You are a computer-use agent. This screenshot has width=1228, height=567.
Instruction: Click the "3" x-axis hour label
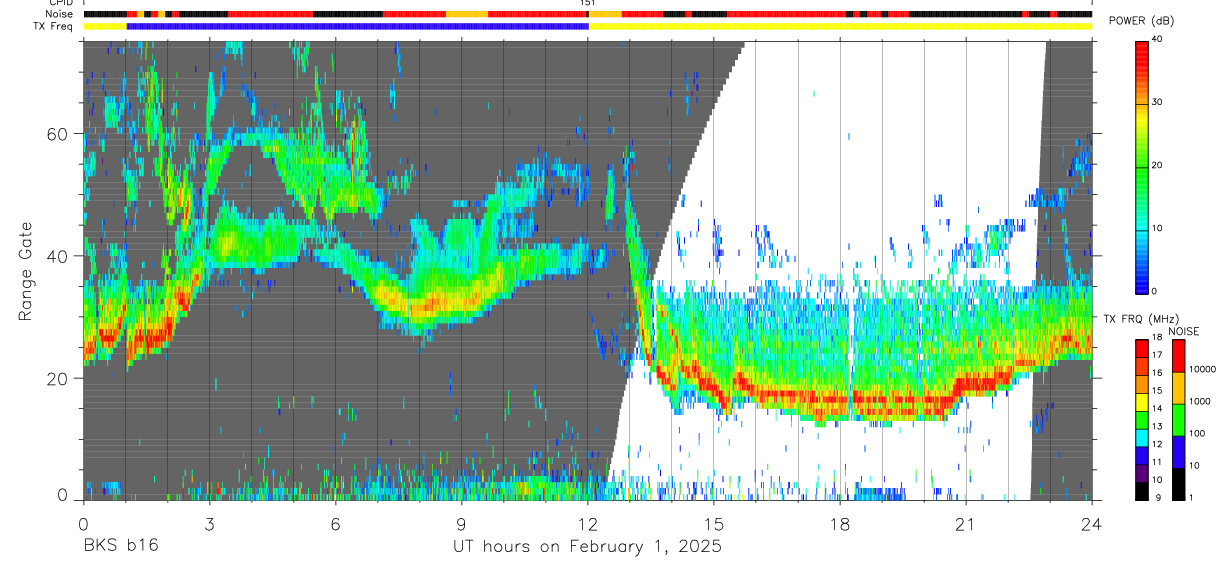click(209, 524)
